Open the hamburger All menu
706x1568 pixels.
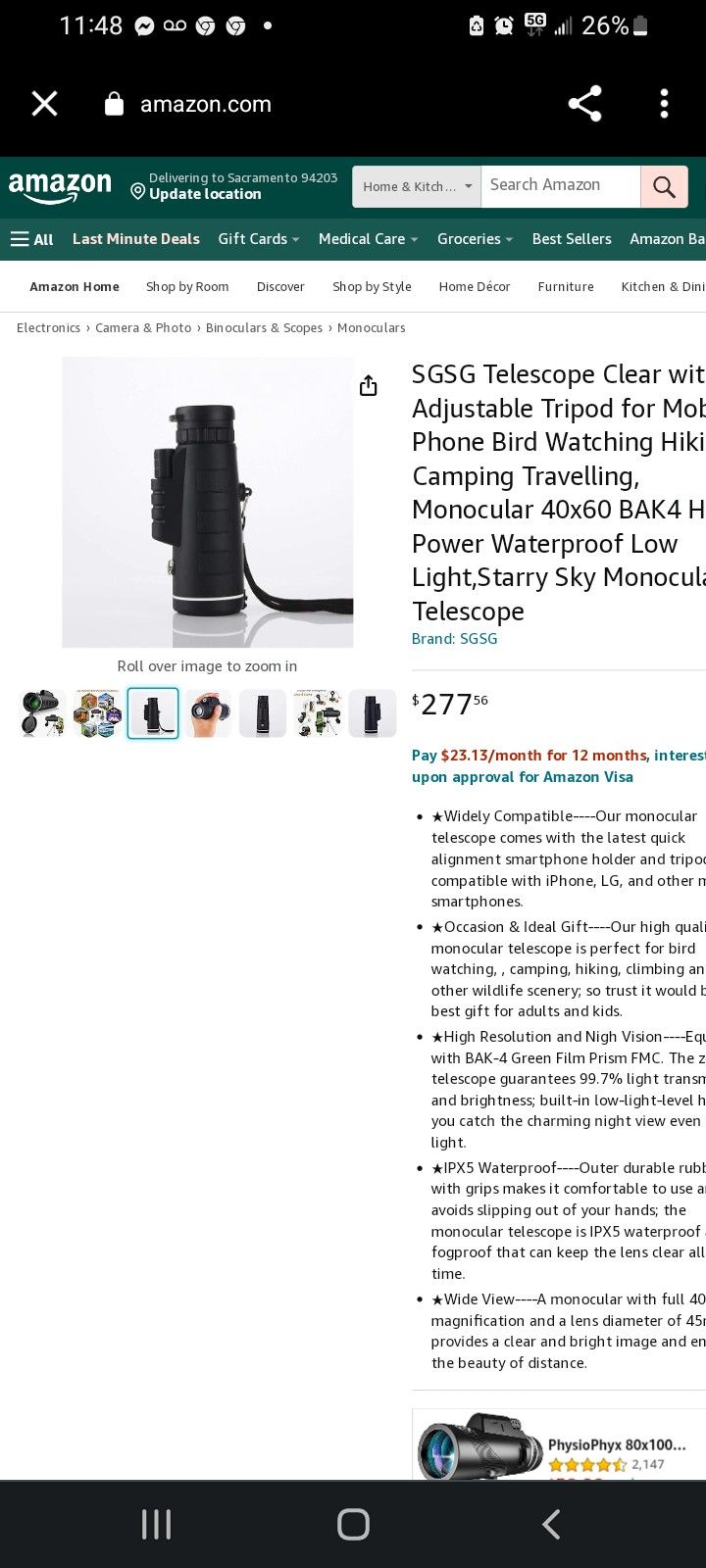pyautogui.click(x=31, y=239)
